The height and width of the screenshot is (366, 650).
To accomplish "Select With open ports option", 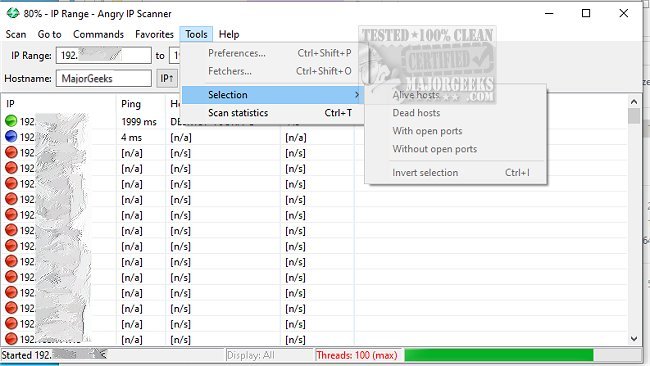I will coord(427,131).
